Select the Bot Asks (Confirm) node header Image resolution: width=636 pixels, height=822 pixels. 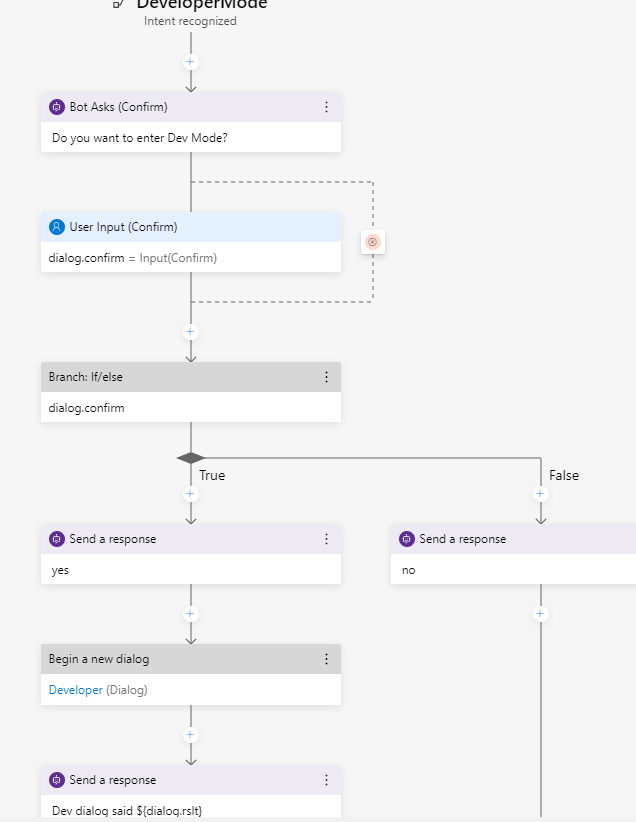[191, 107]
